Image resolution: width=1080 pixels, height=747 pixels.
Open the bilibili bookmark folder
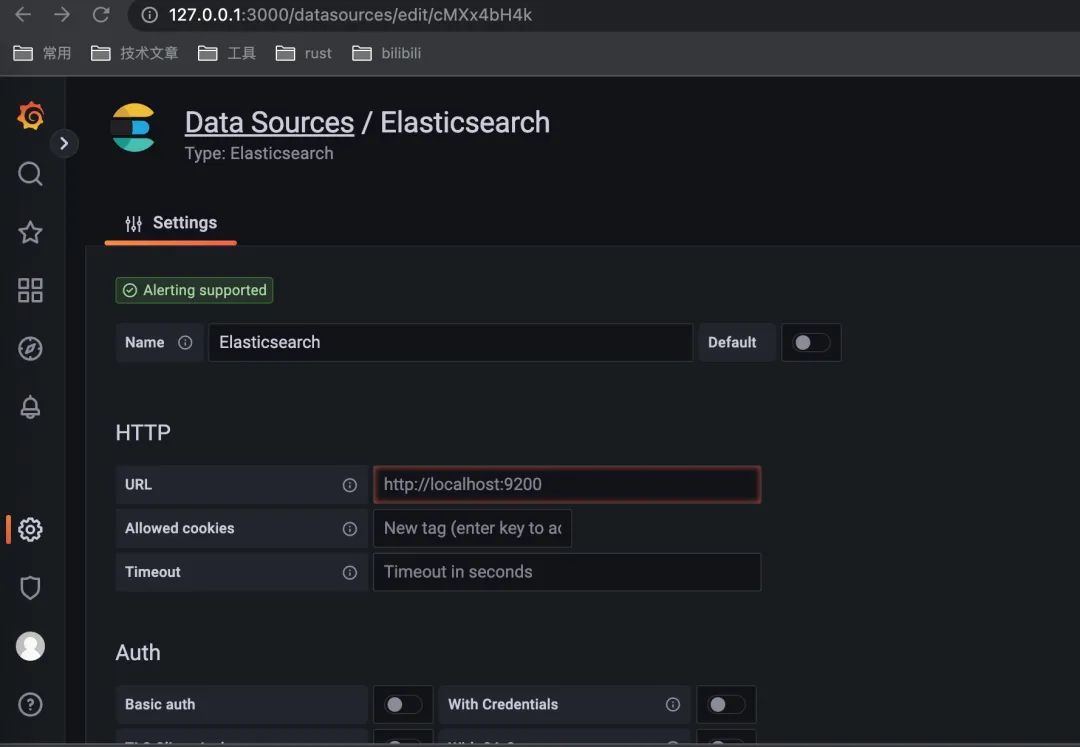tap(386, 53)
